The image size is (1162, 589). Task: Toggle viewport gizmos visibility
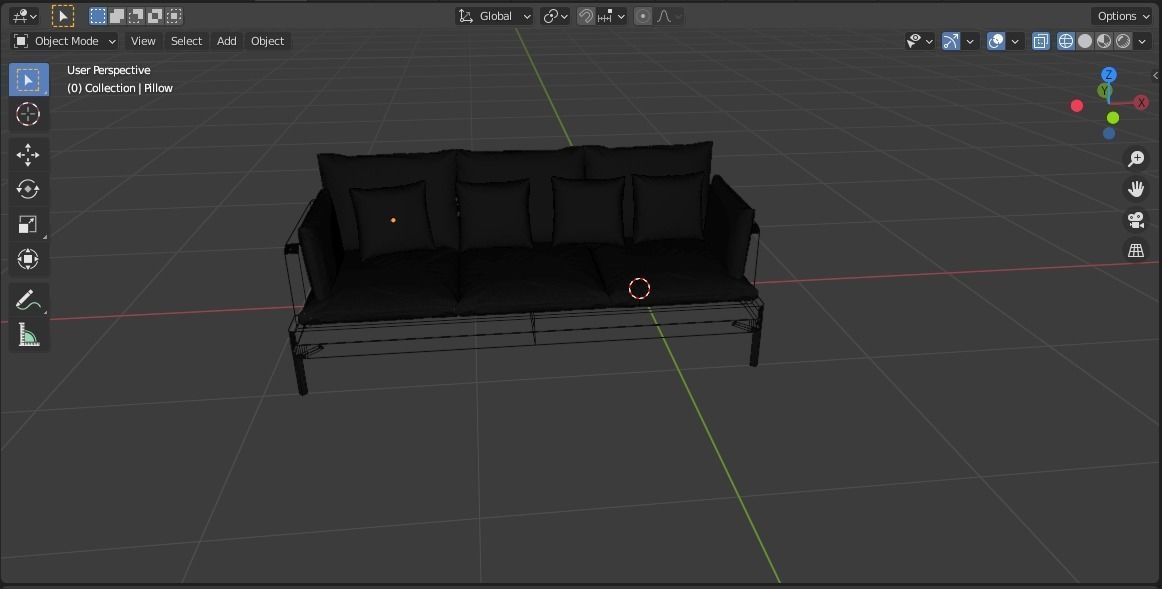pos(951,41)
